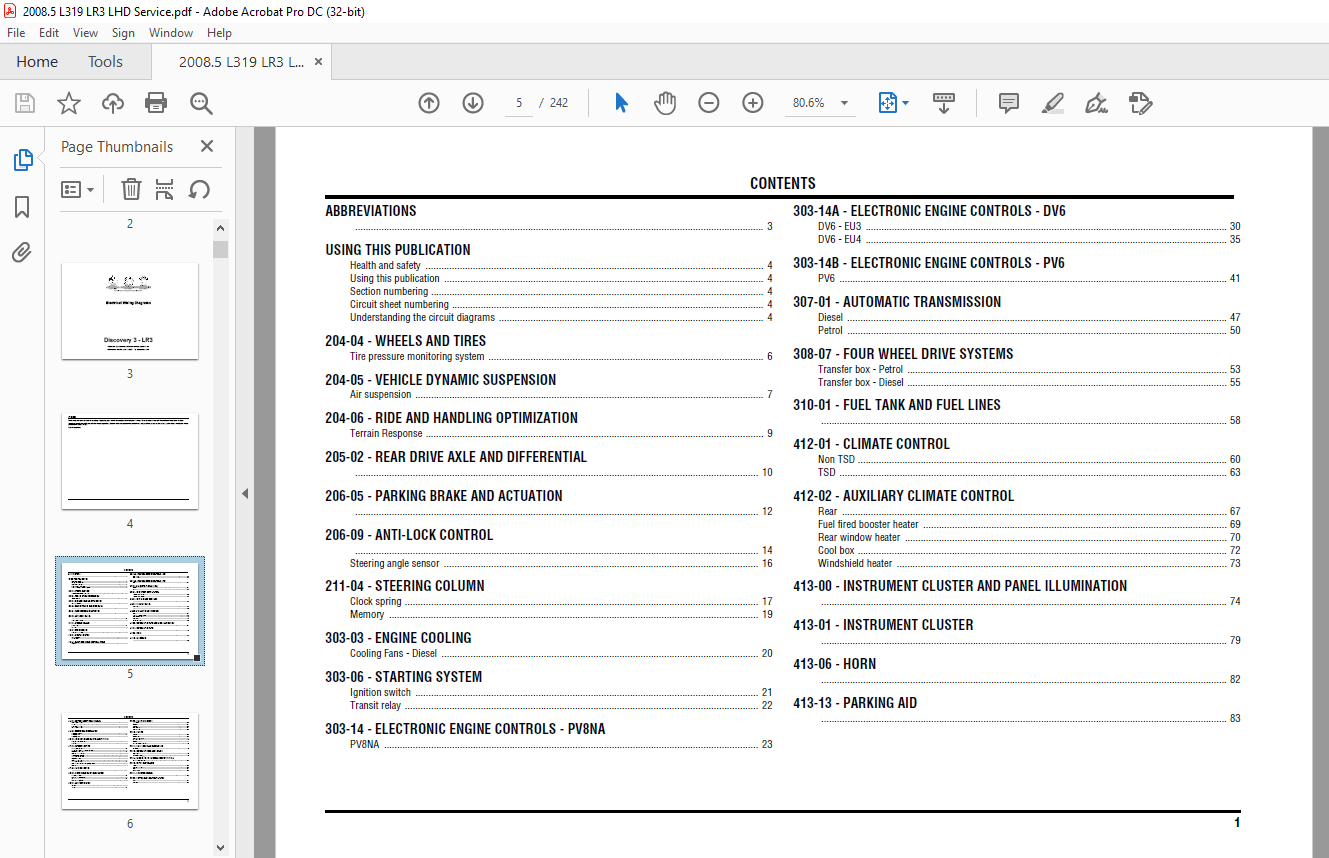
Task: Click 413-06 - HORN heading
Action: coord(835,664)
